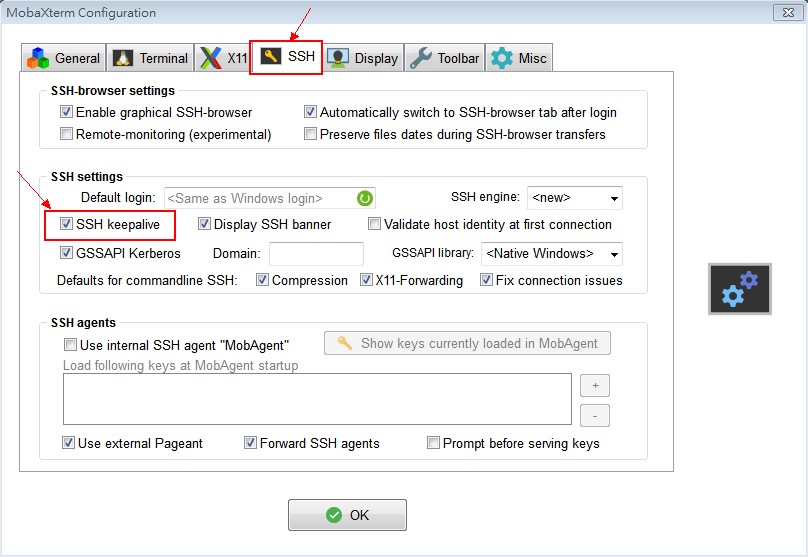Switch to the Display tab

(363, 58)
